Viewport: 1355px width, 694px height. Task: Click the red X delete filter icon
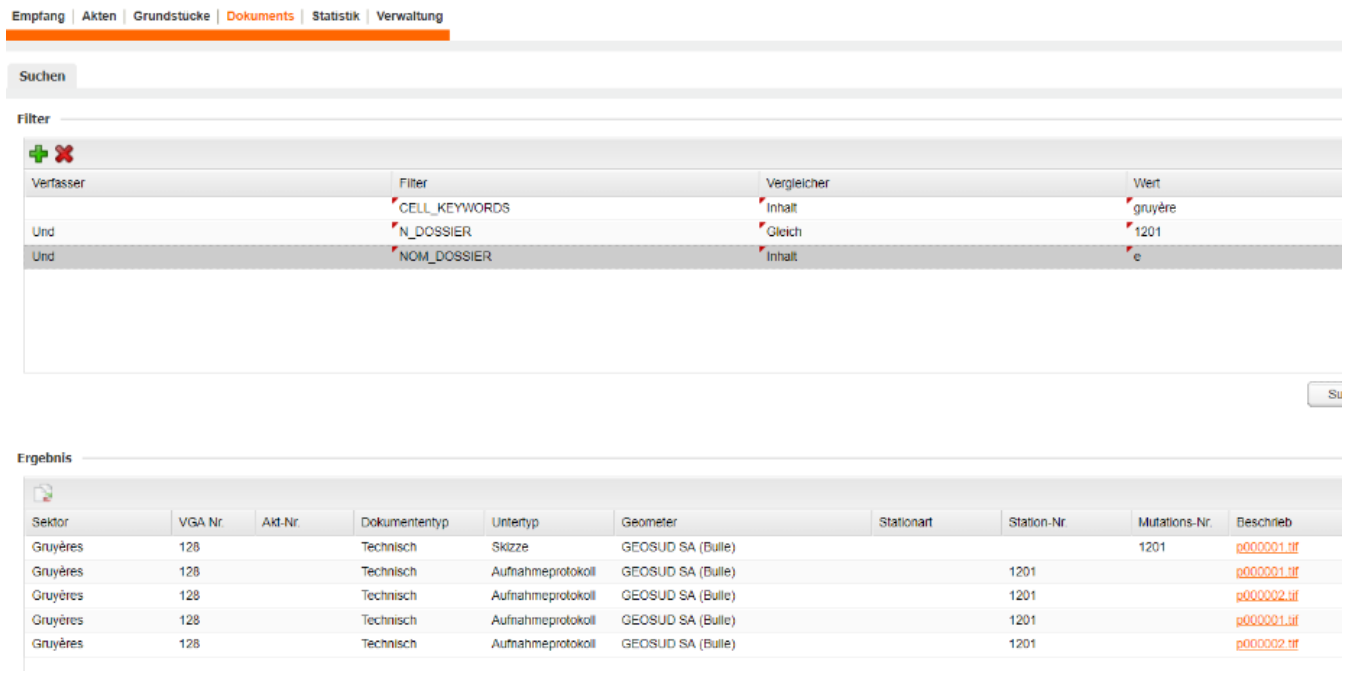64,154
